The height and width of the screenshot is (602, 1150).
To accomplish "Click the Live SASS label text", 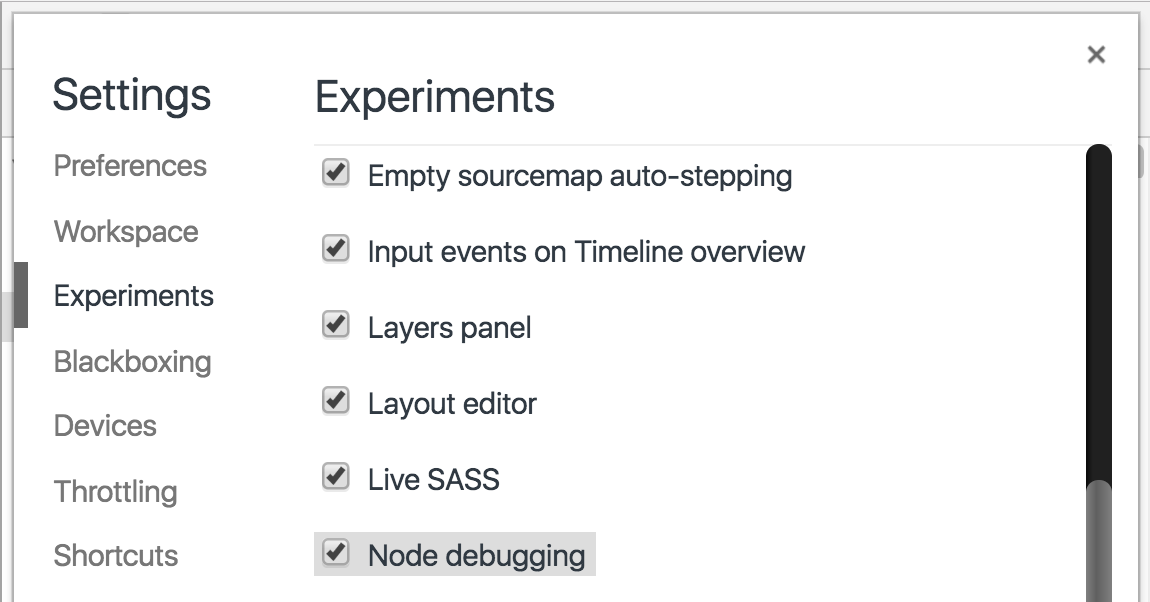I will tap(433, 480).
